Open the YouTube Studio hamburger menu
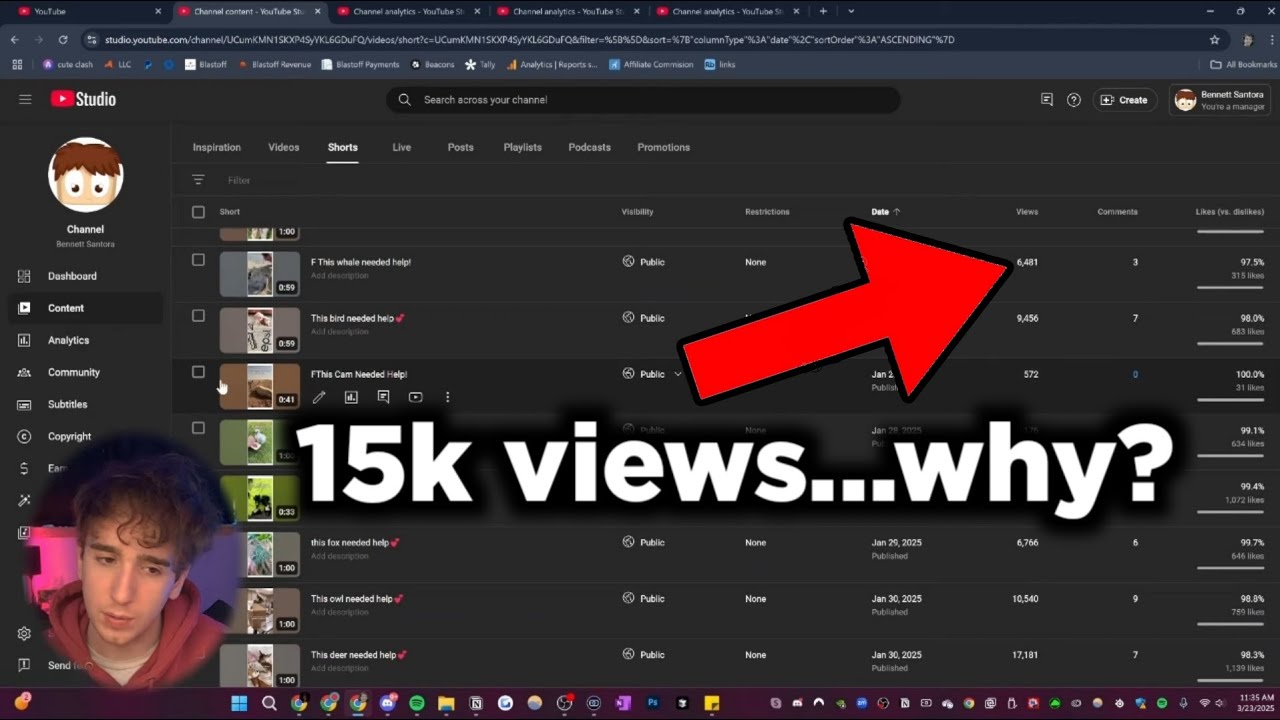The height and width of the screenshot is (720, 1280). click(25, 99)
